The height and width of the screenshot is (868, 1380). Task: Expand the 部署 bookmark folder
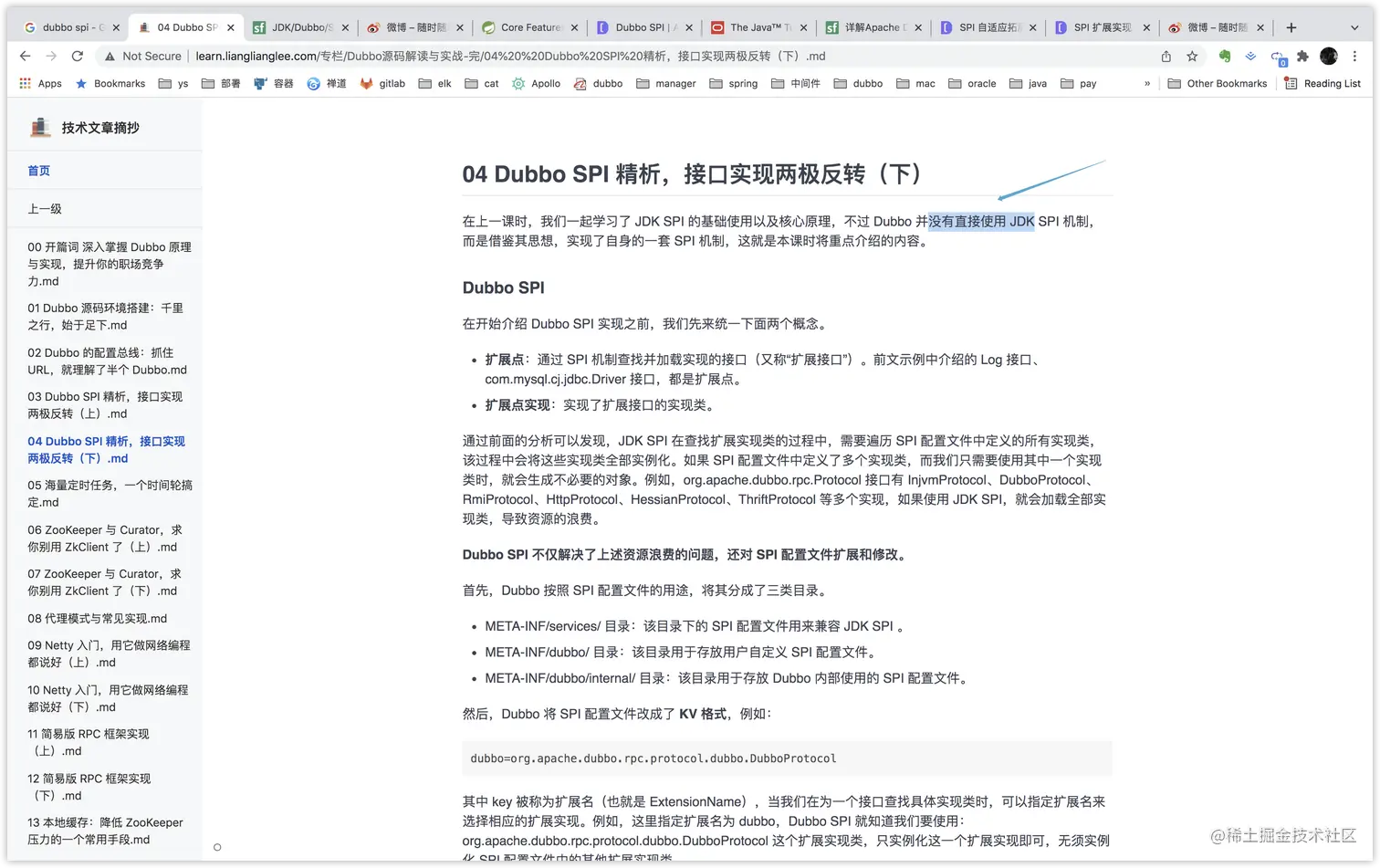point(221,84)
